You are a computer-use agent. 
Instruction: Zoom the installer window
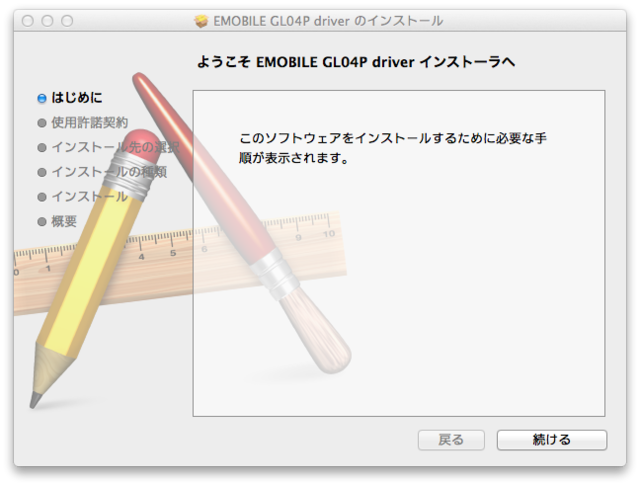(x=67, y=21)
